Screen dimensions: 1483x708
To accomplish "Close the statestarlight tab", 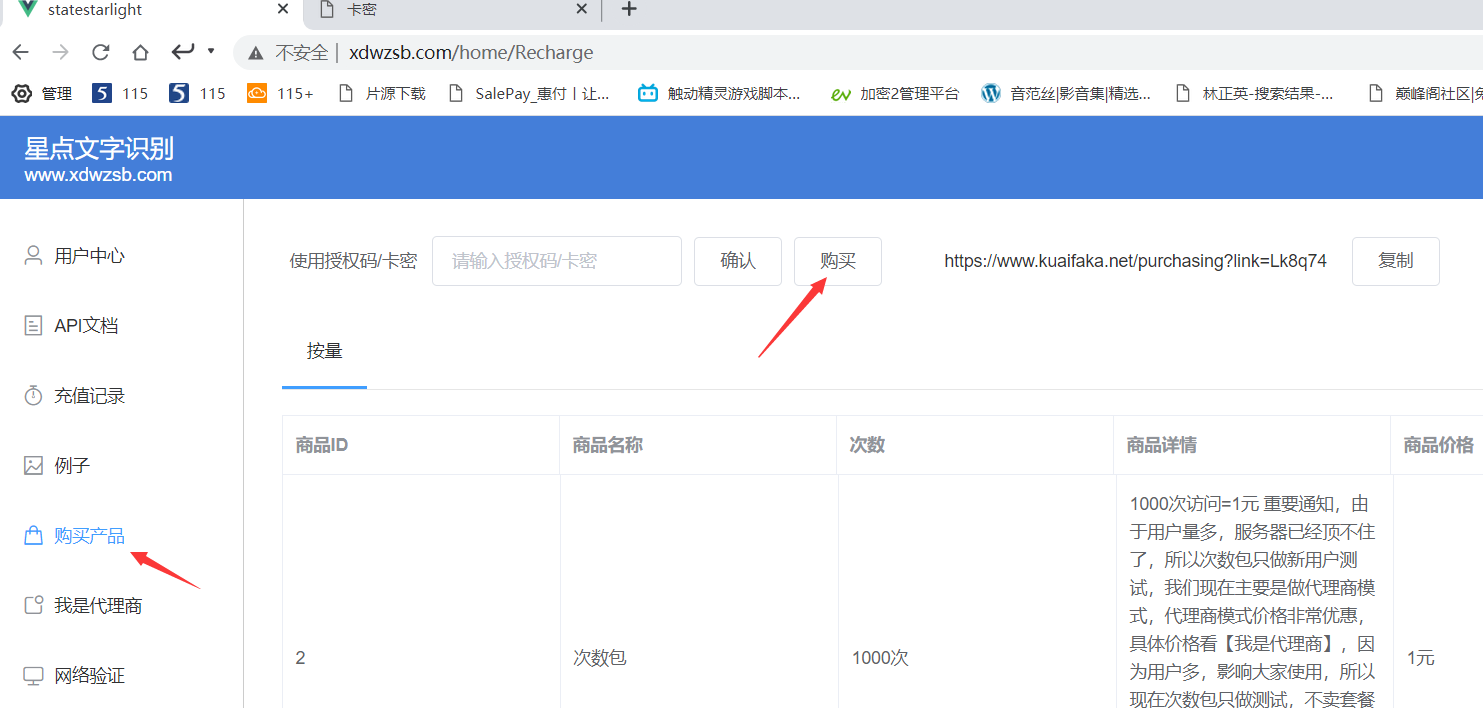I will 283,9.
